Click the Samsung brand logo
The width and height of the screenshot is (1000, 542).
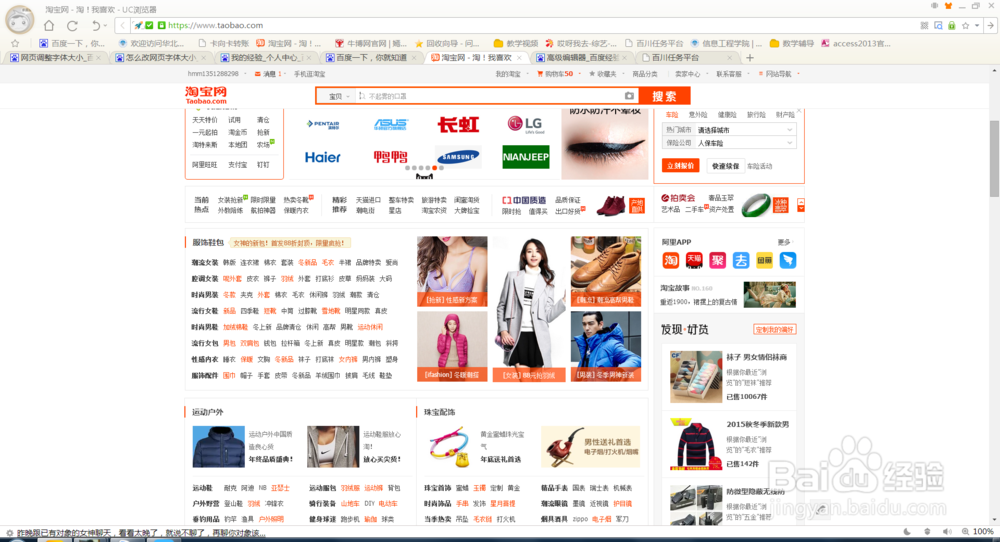click(x=458, y=156)
